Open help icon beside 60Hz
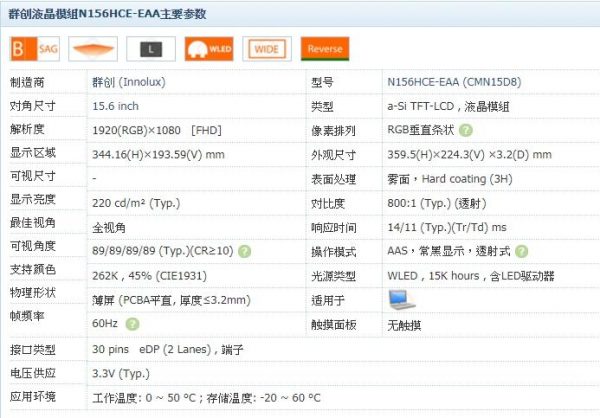Viewport: 600px width, 418px height. (x=132, y=324)
